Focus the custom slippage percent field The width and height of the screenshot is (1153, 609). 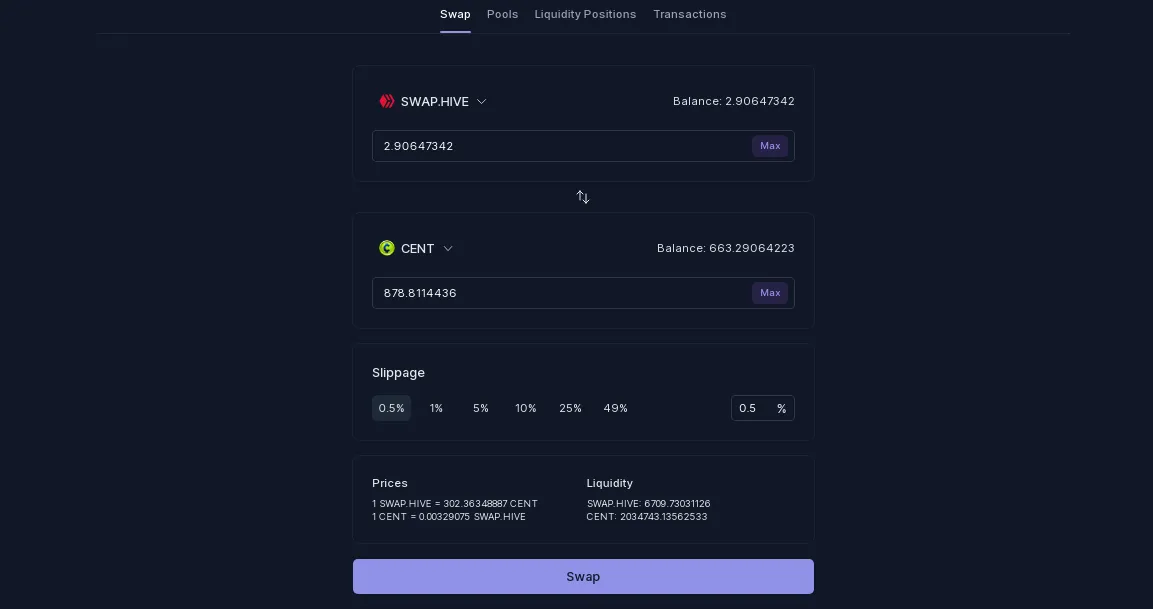tap(763, 408)
